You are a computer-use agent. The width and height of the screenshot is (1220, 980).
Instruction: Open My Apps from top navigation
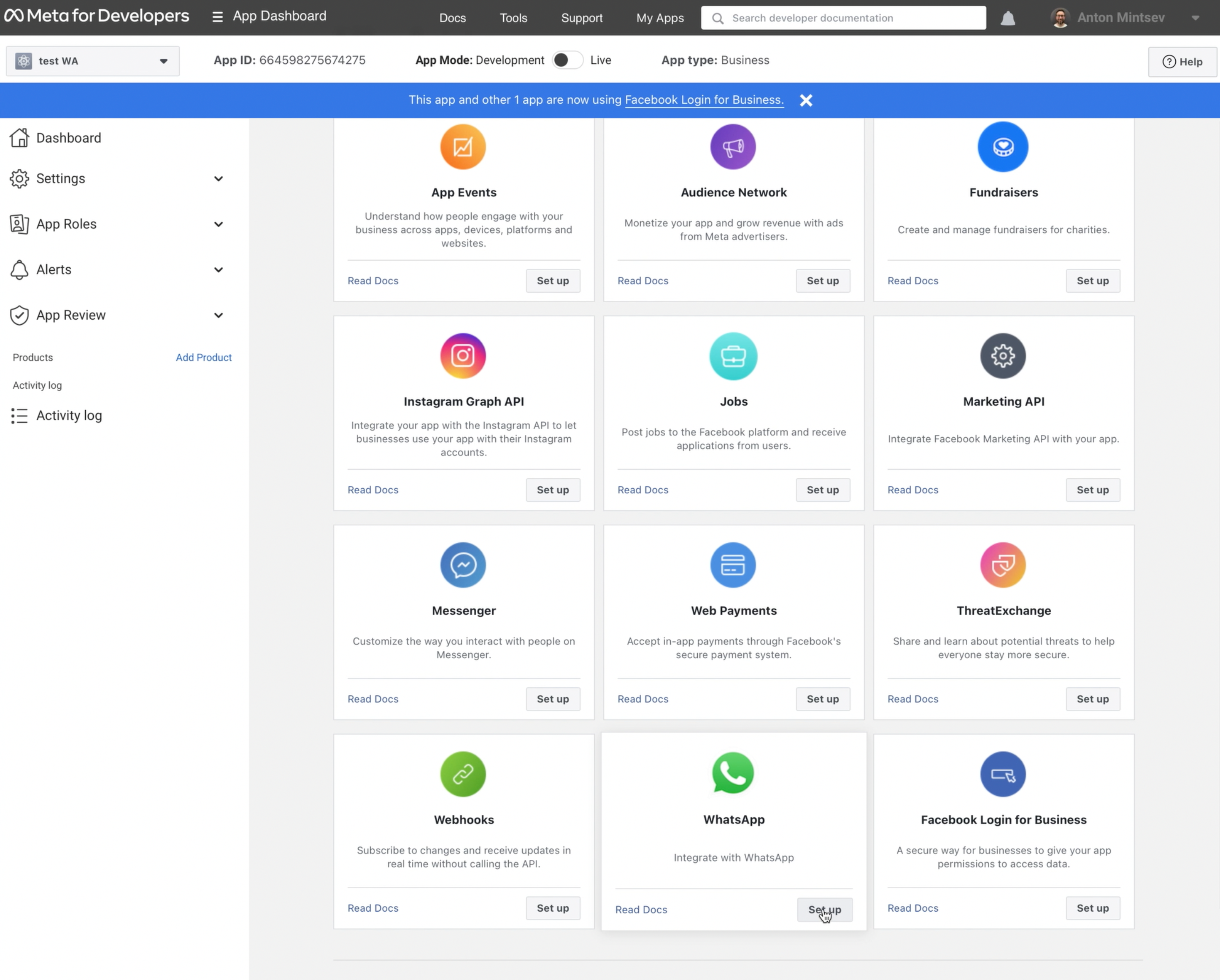pyautogui.click(x=660, y=18)
